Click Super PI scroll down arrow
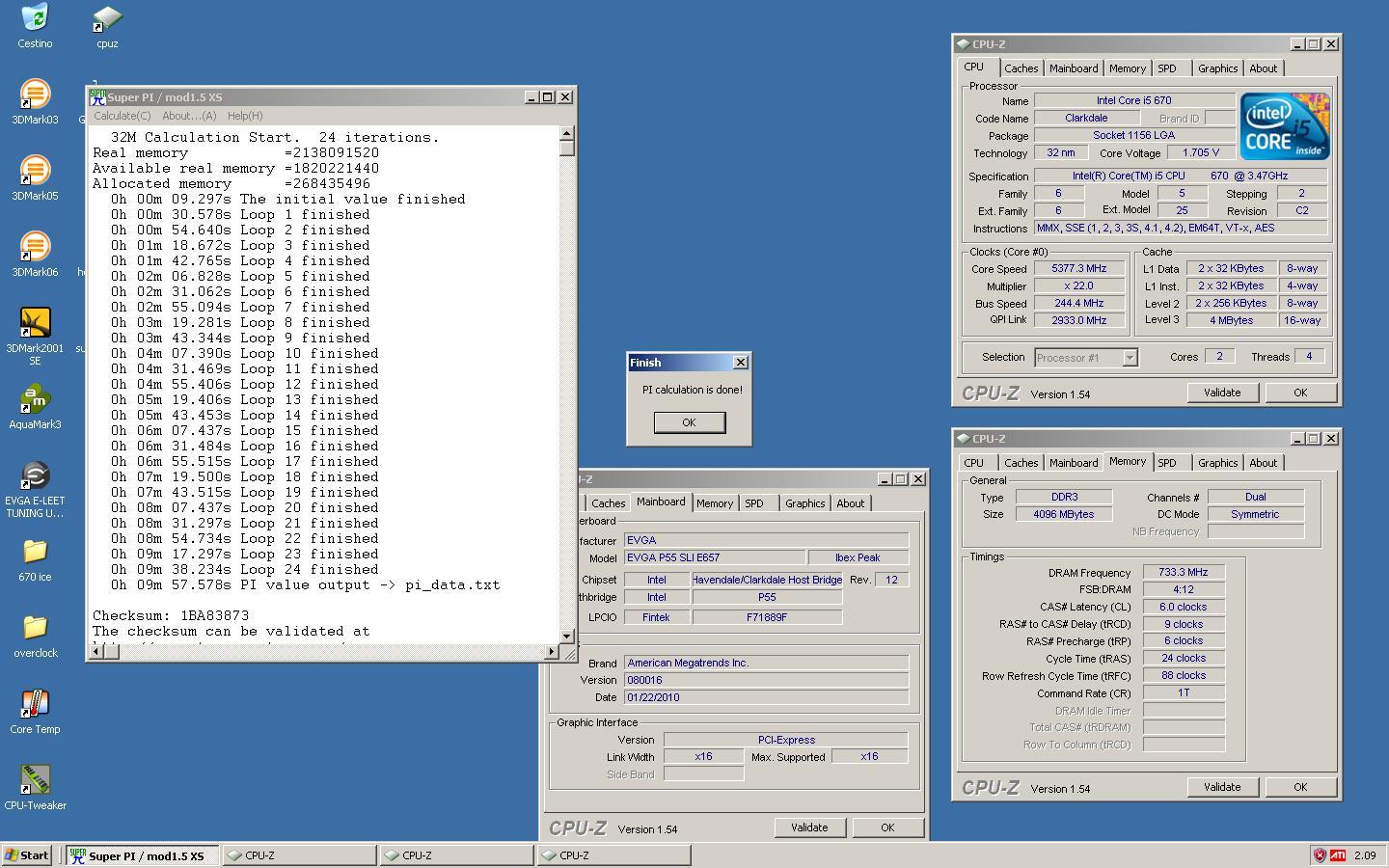The image size is (1389, 868). click(567, 636)
